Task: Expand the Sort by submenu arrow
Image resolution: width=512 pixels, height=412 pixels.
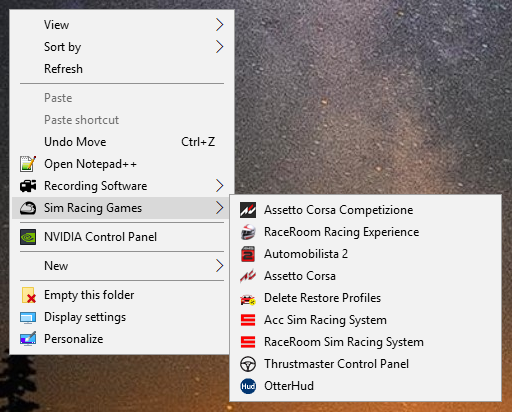Action: (219, 47)
